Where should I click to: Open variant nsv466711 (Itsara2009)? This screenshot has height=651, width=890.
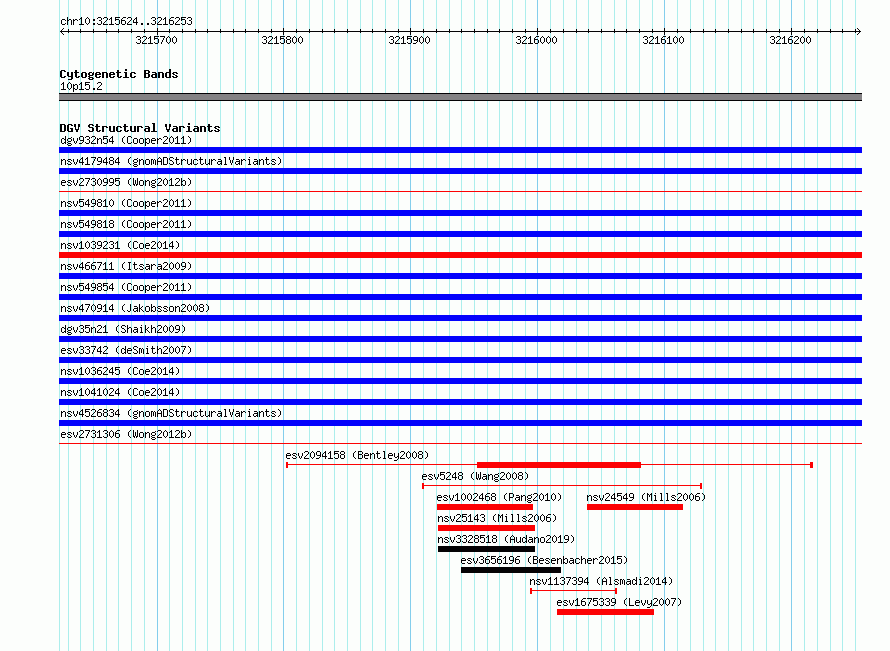point(126,266)
